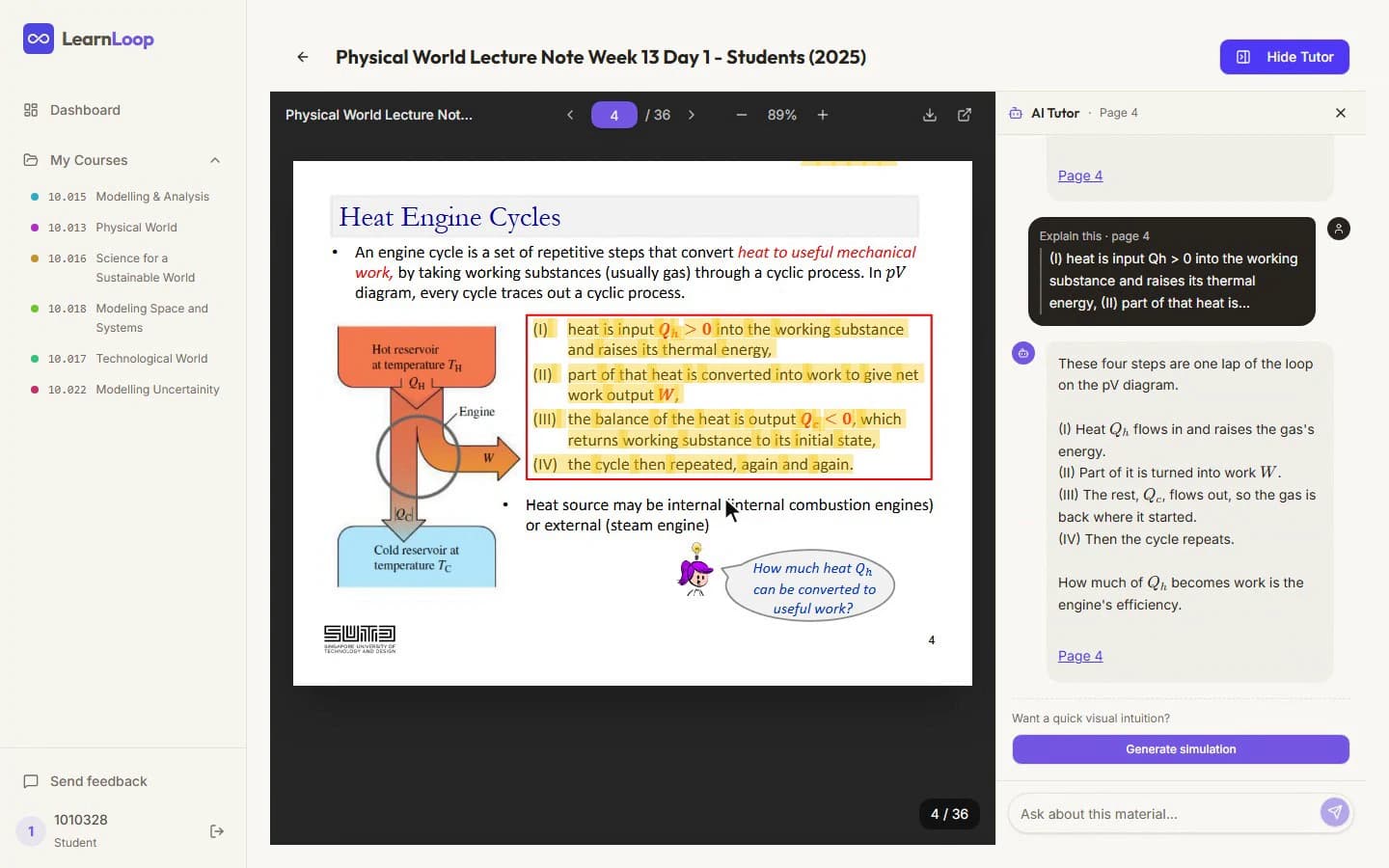Open the PDF in a new window
This screenshot has height=868, width=1389.
click(965, 115)
